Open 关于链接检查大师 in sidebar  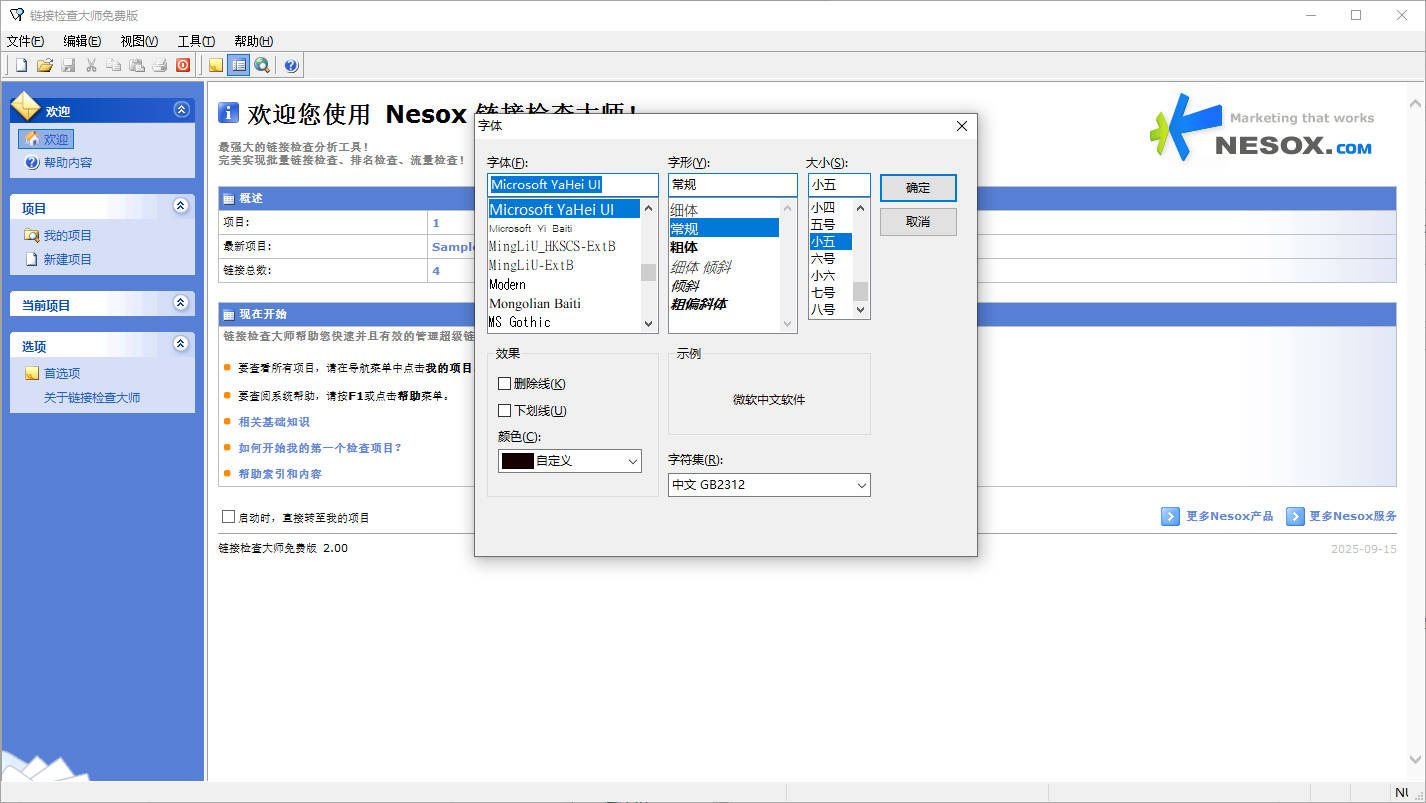92,397
